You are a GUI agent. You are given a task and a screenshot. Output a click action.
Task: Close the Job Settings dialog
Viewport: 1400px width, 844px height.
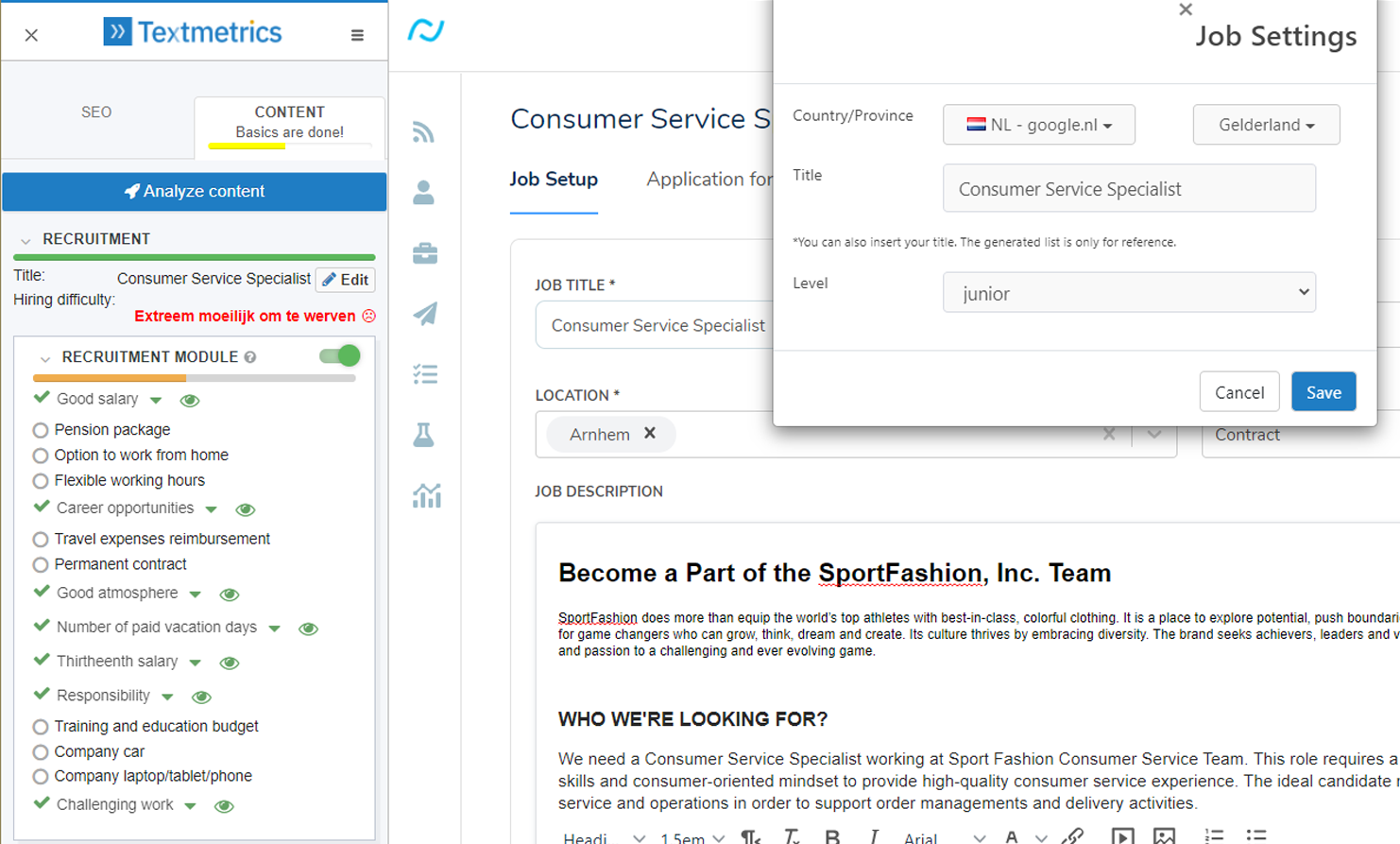click(x=1186, y=9)
